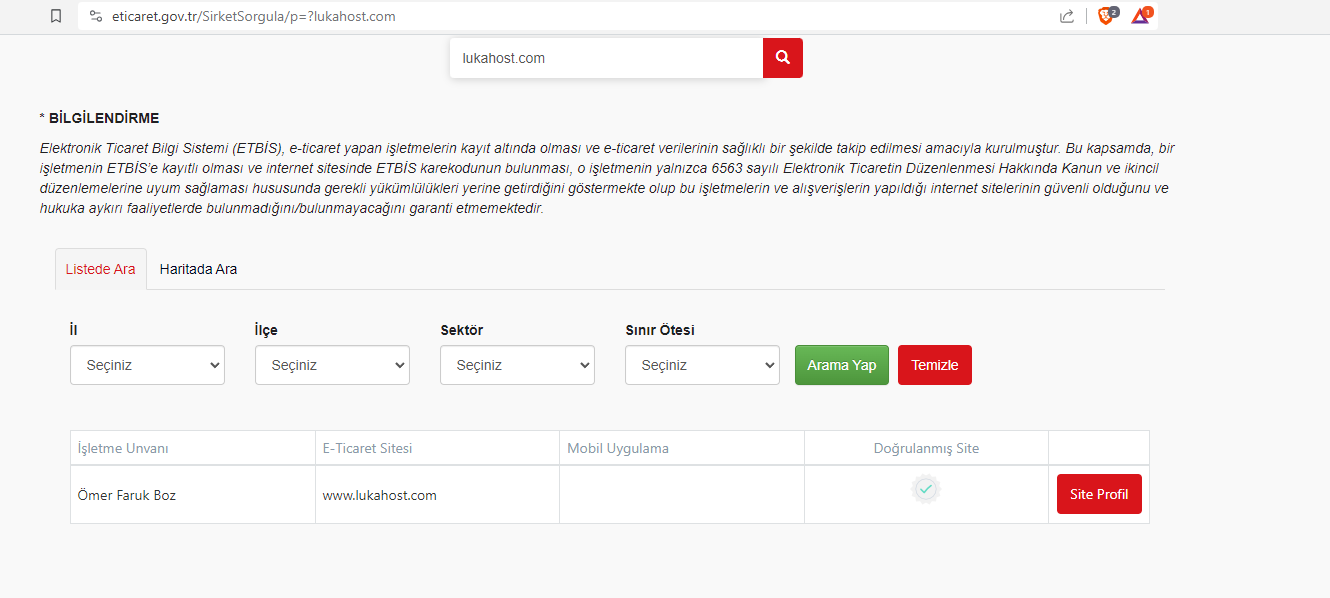1330x598 pixels.
Task: Click the share page icon
Action: (x=1067, y=16)
